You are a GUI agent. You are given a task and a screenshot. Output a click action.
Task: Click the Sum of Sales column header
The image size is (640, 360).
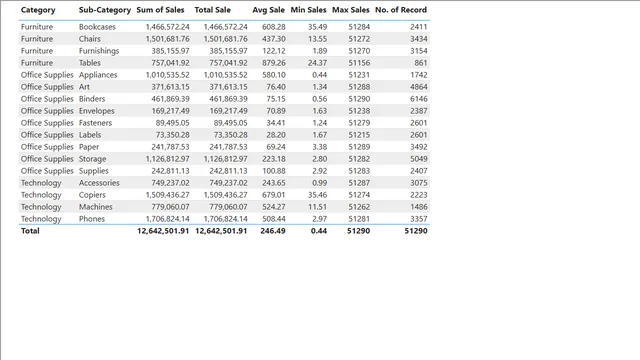160,10
